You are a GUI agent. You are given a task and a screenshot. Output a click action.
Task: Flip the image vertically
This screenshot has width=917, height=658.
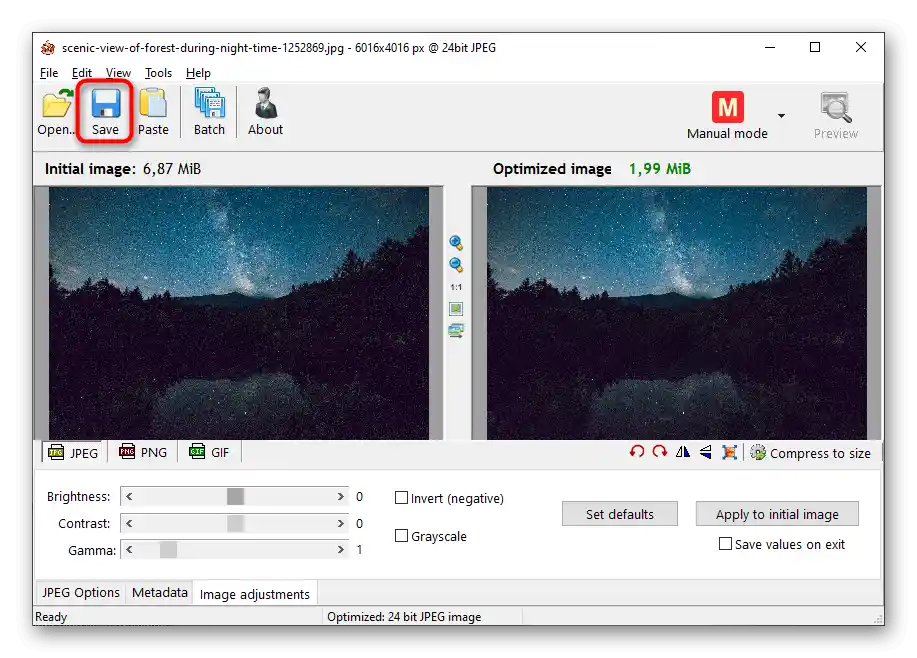[706, 452]
